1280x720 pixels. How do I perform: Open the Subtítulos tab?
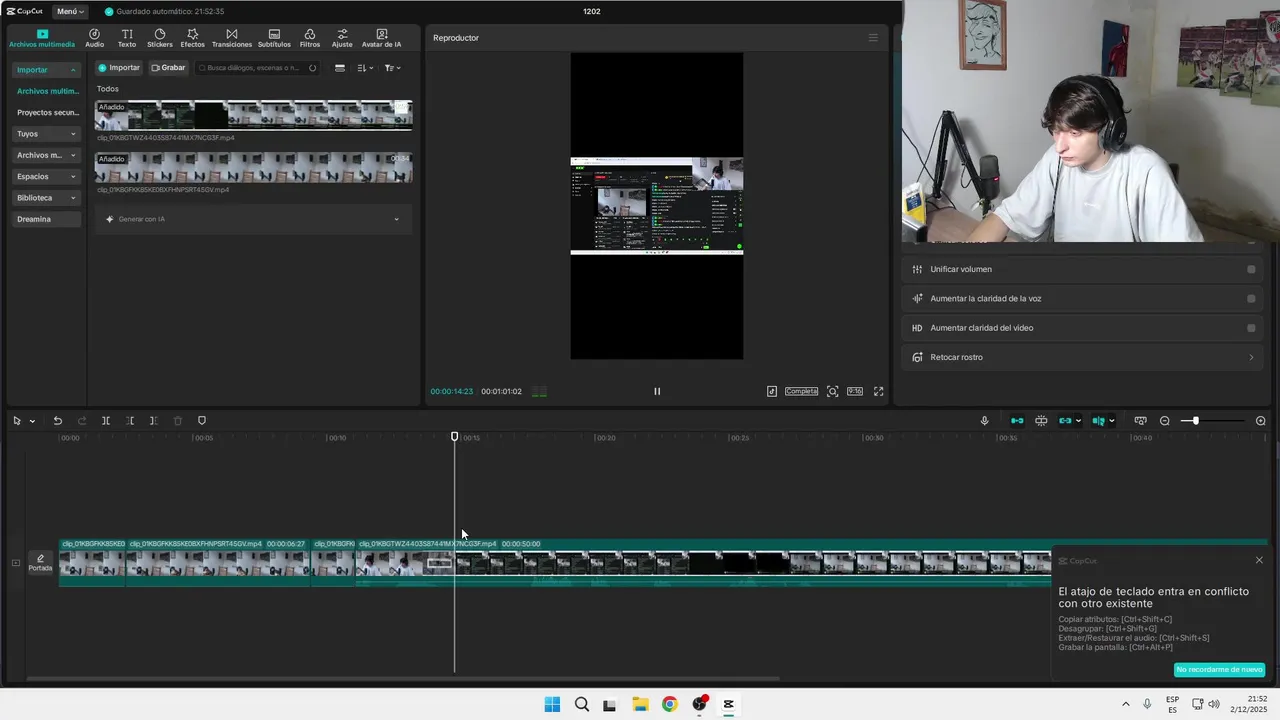pyautogui.click(x=274, y=38)
